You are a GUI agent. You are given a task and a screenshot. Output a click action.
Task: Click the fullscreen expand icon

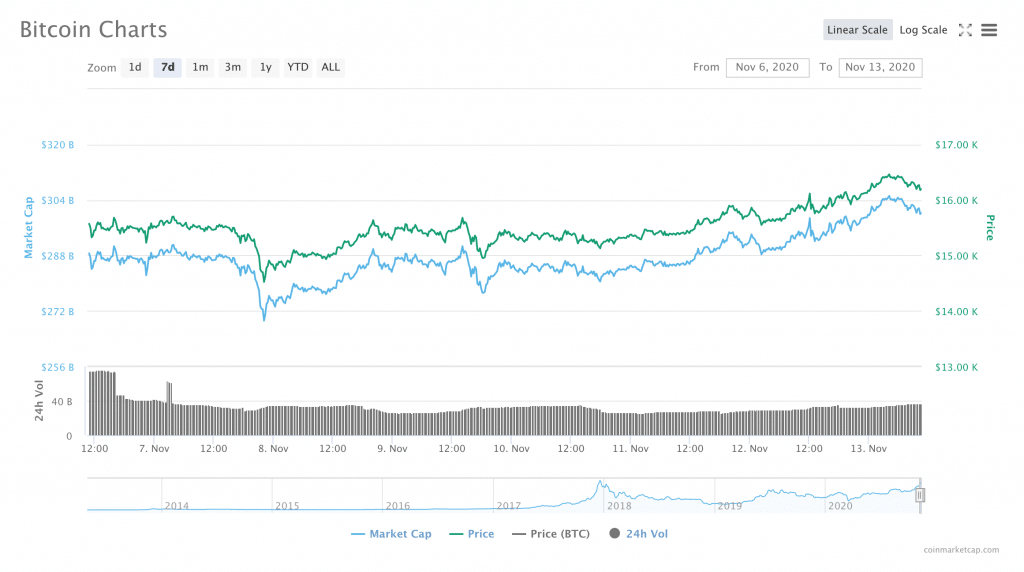pos(965,30)
